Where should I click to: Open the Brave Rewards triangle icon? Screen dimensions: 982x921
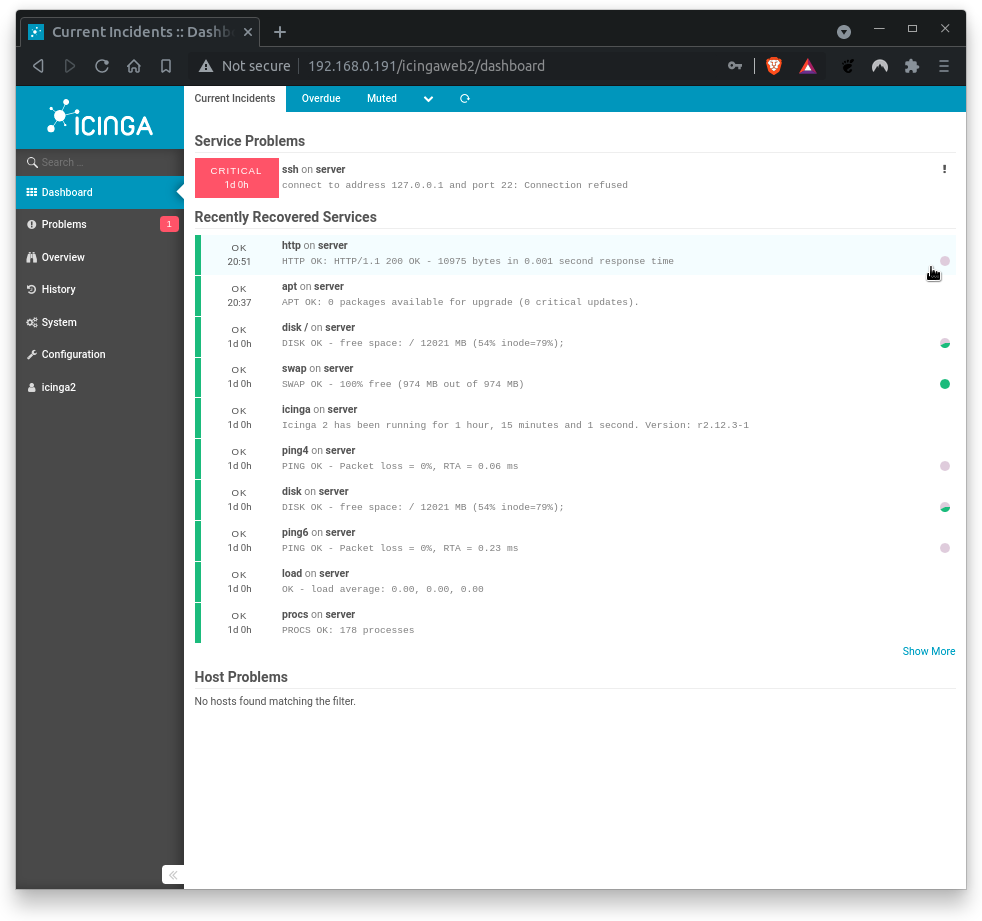pos(807,66)
